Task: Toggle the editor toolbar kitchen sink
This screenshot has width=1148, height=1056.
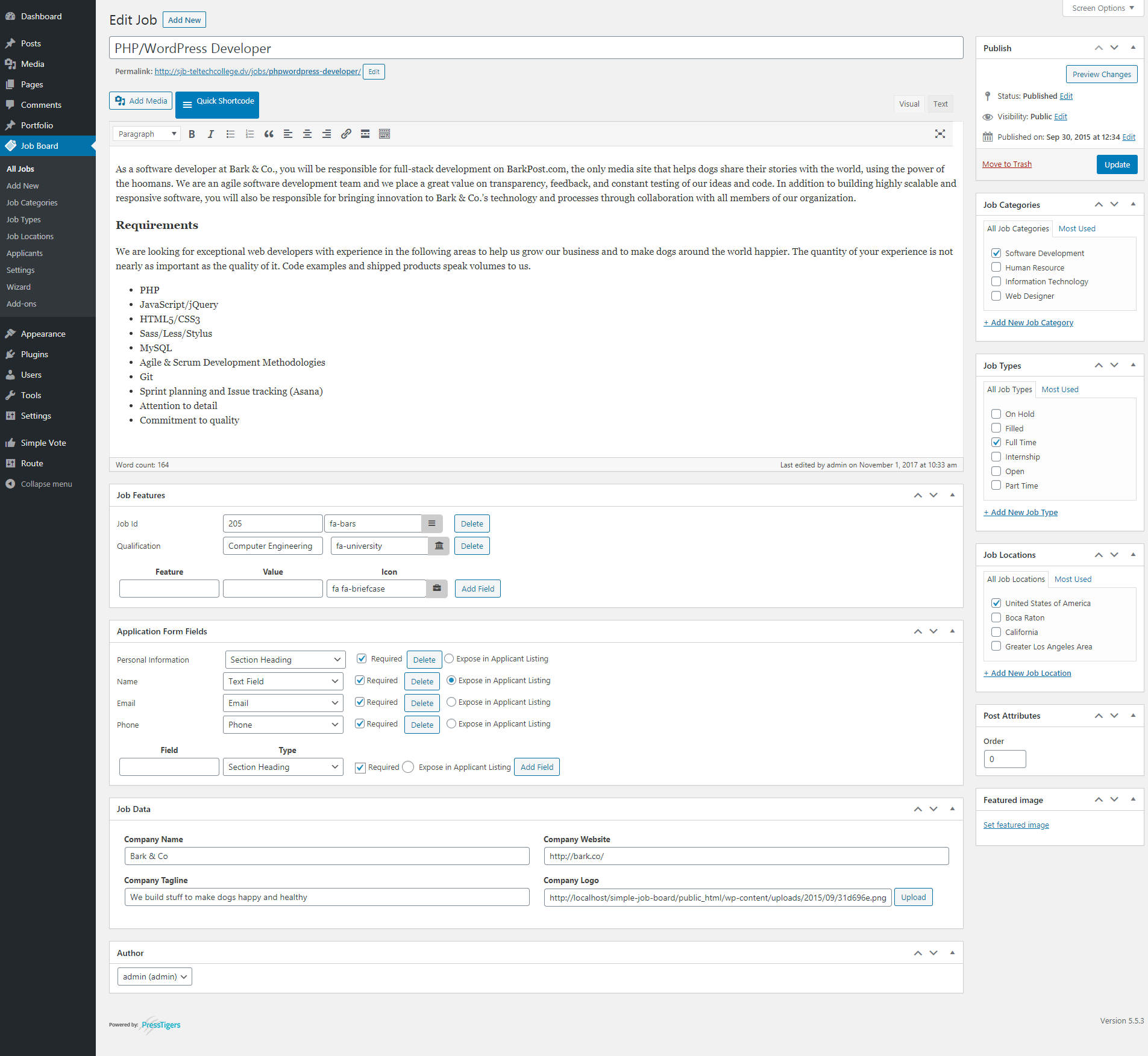Action: [x=384, y=134]
